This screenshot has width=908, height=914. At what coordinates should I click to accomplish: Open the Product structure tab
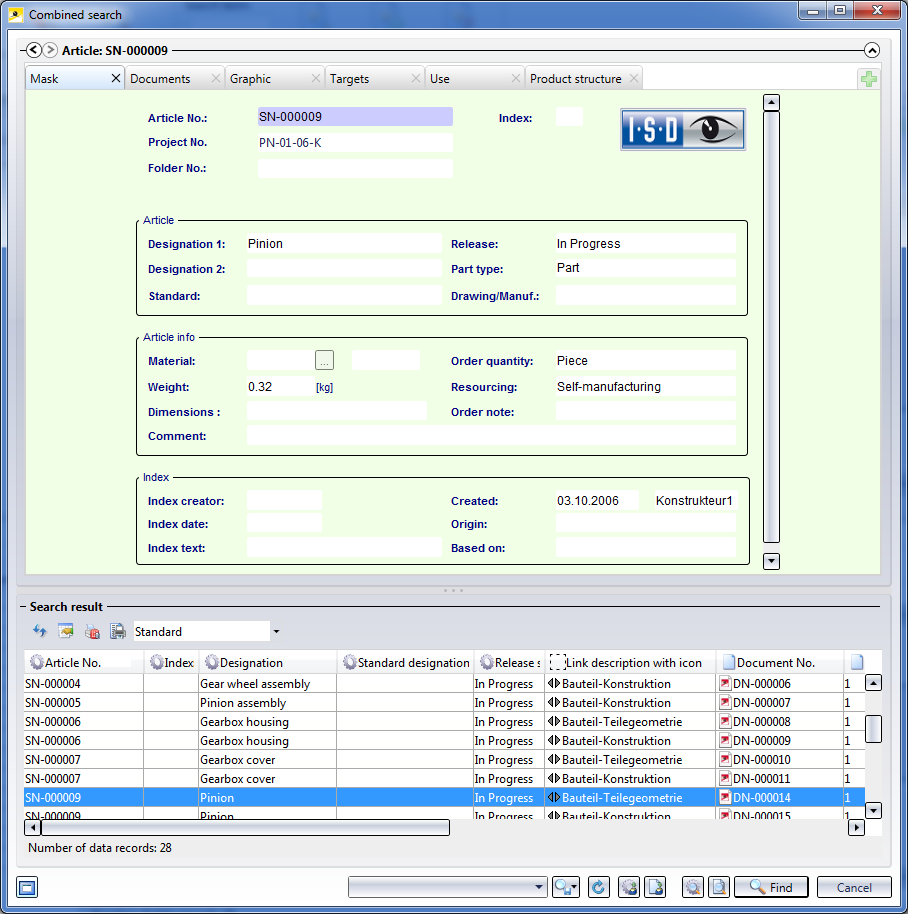(576, 79)
